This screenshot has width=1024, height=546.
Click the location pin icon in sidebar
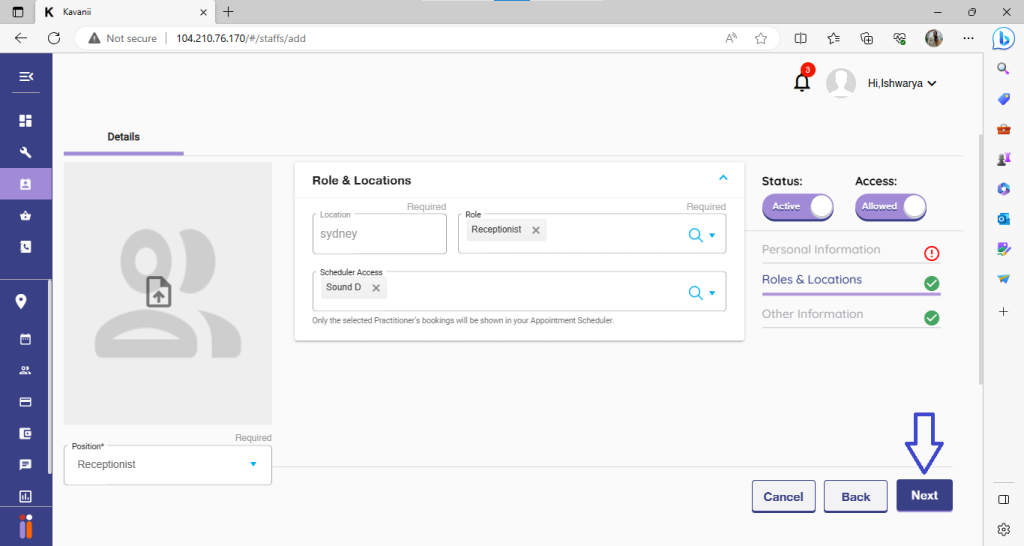tap(21, 302)
